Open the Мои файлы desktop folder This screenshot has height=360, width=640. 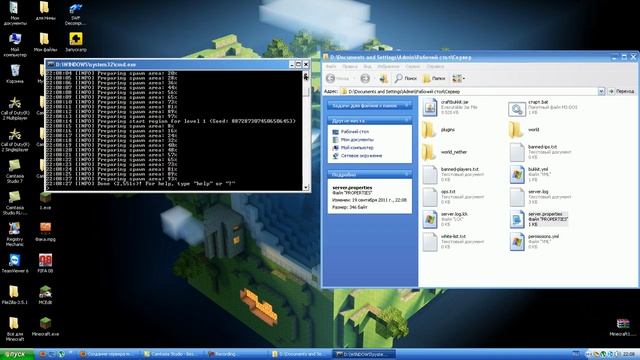45,42
